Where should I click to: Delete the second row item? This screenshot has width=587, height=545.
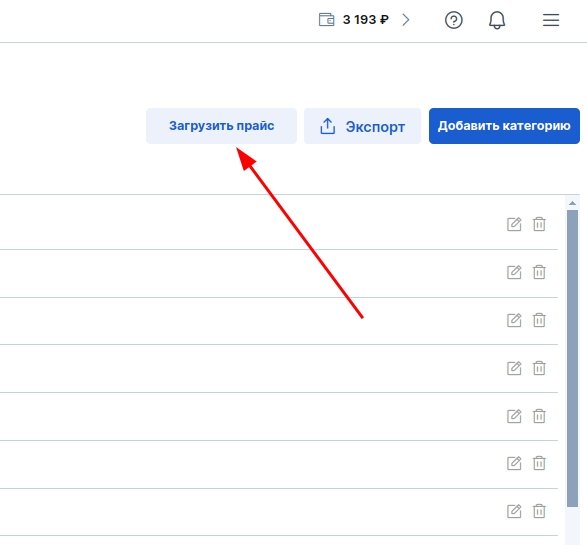[x=539, y=272]
